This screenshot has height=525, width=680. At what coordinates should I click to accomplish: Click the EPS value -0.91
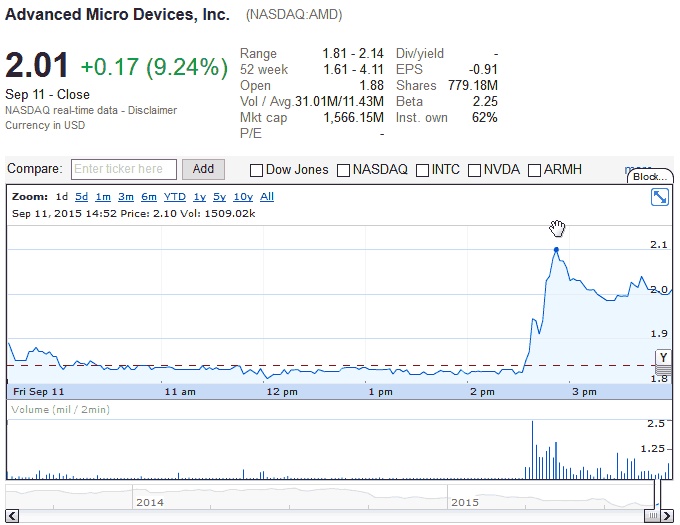click(x=483, y=69)
